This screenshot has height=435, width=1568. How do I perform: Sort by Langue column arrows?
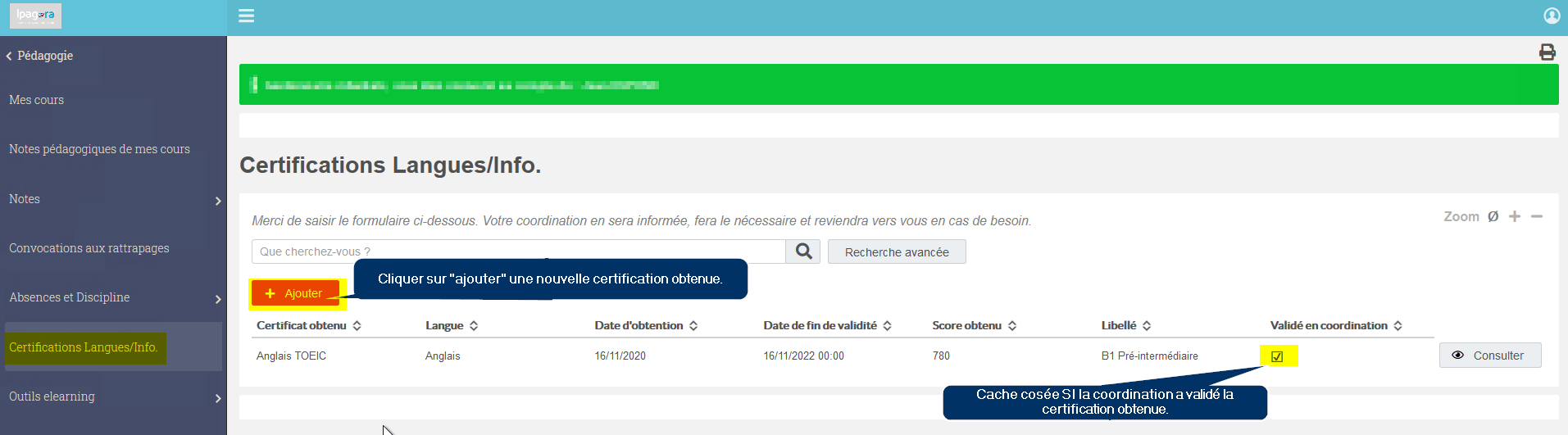474,325
